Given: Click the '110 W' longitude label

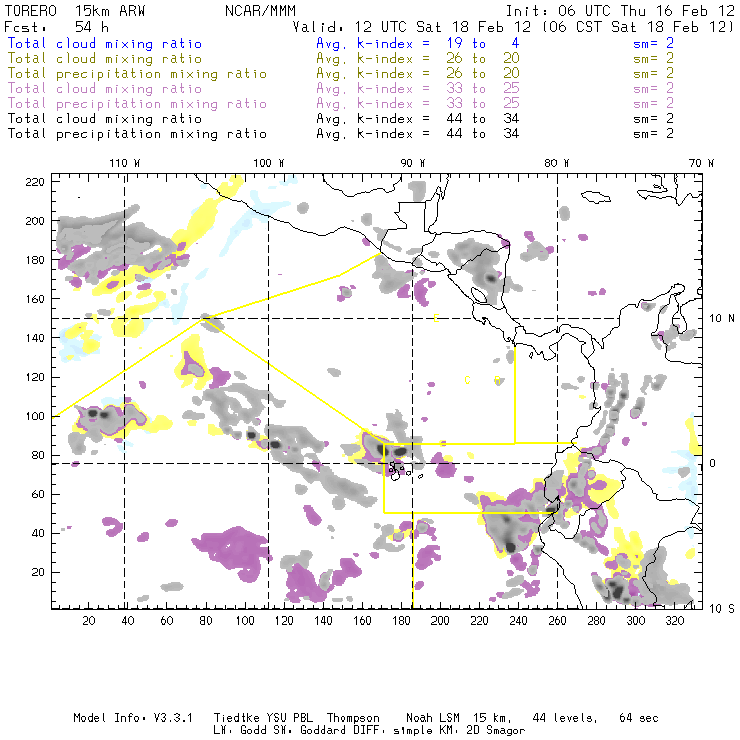Looking at the screenshot, I should (x=125, y=163).
